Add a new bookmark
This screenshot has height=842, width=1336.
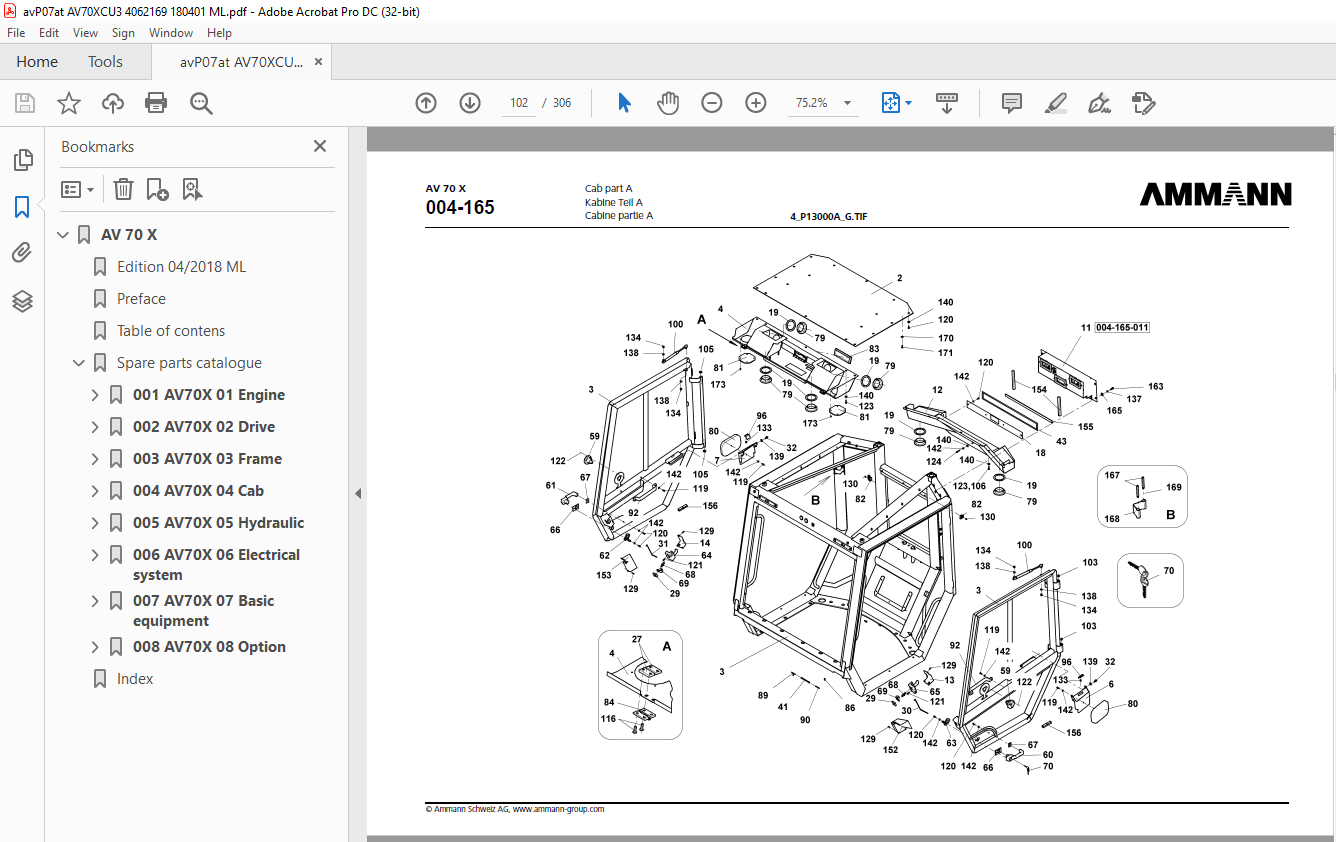point(157,189)
